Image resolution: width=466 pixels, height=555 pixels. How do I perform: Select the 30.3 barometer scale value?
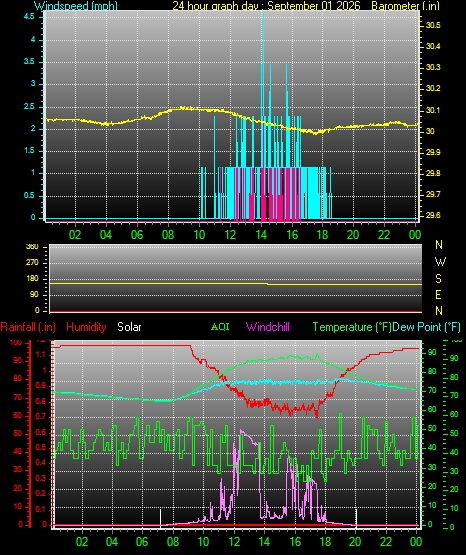[x=433, y=67]
